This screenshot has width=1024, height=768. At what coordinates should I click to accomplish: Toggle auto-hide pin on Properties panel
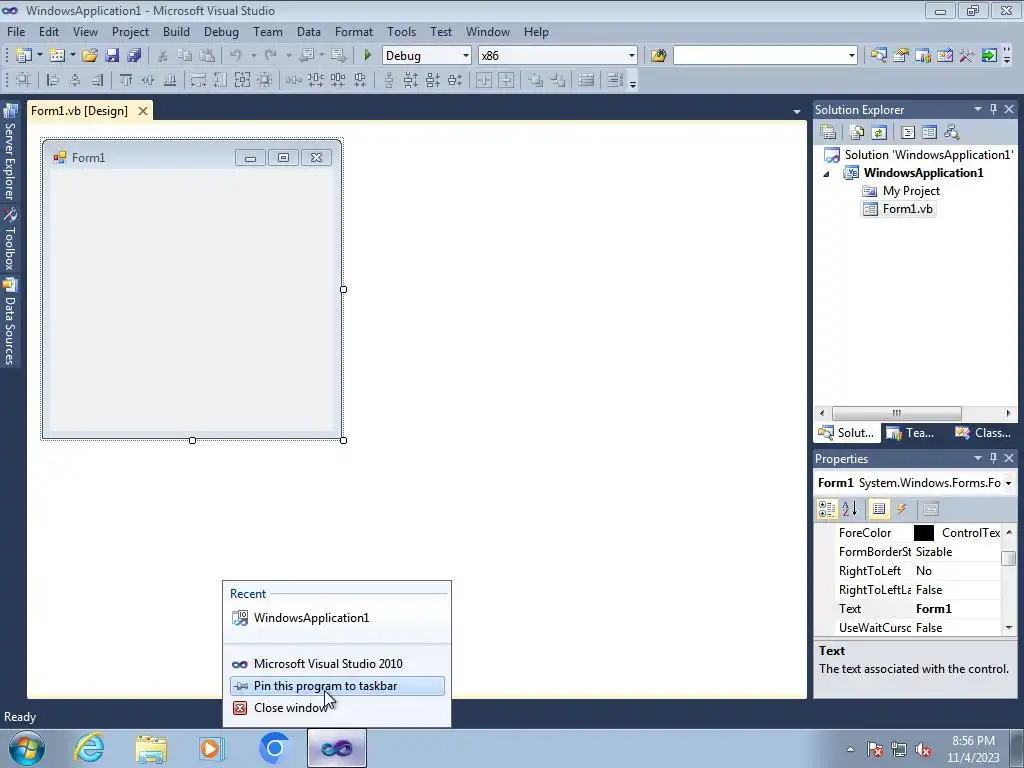(x=993, y=458)
